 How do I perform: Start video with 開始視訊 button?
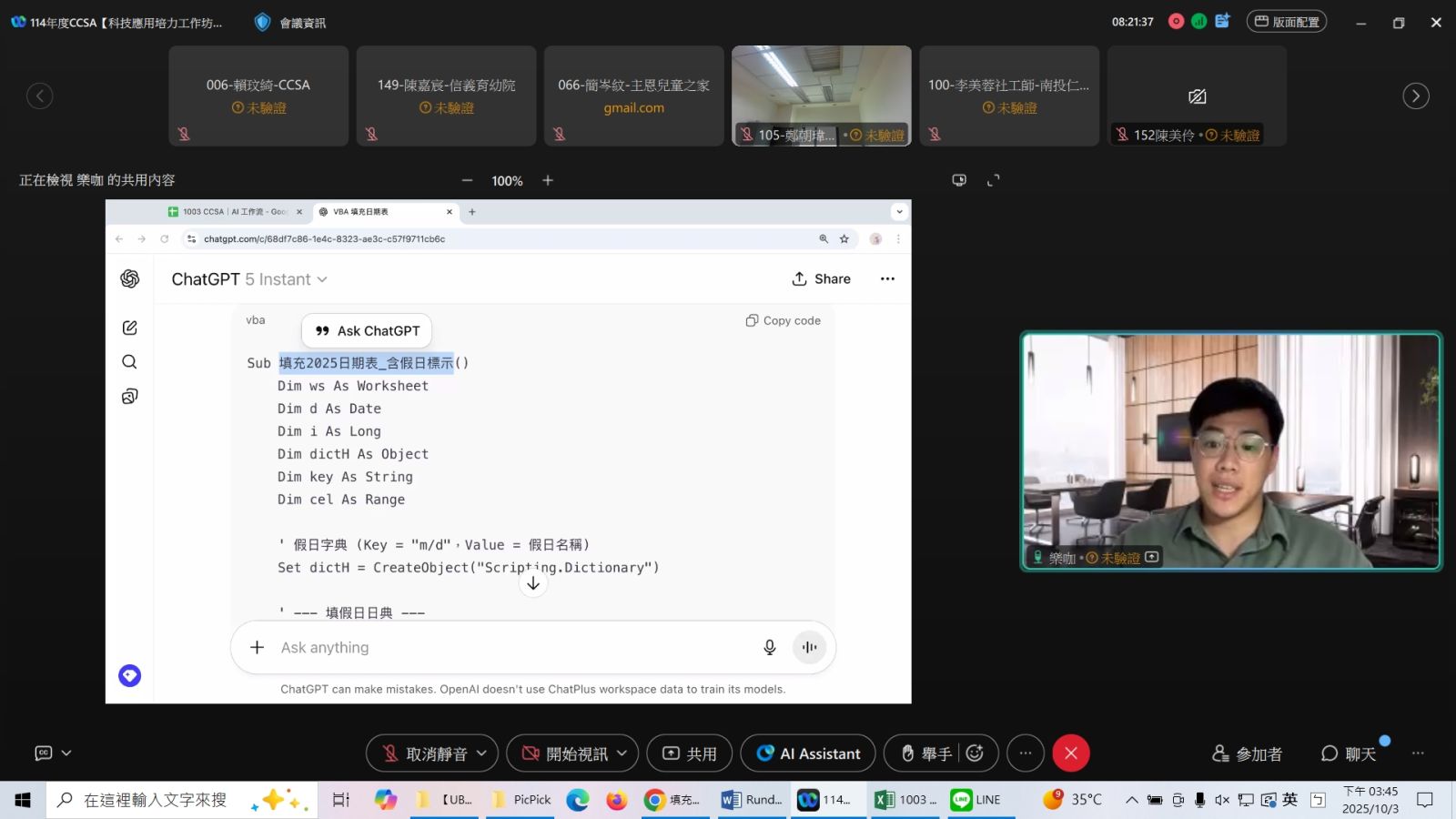click(564, 753)
